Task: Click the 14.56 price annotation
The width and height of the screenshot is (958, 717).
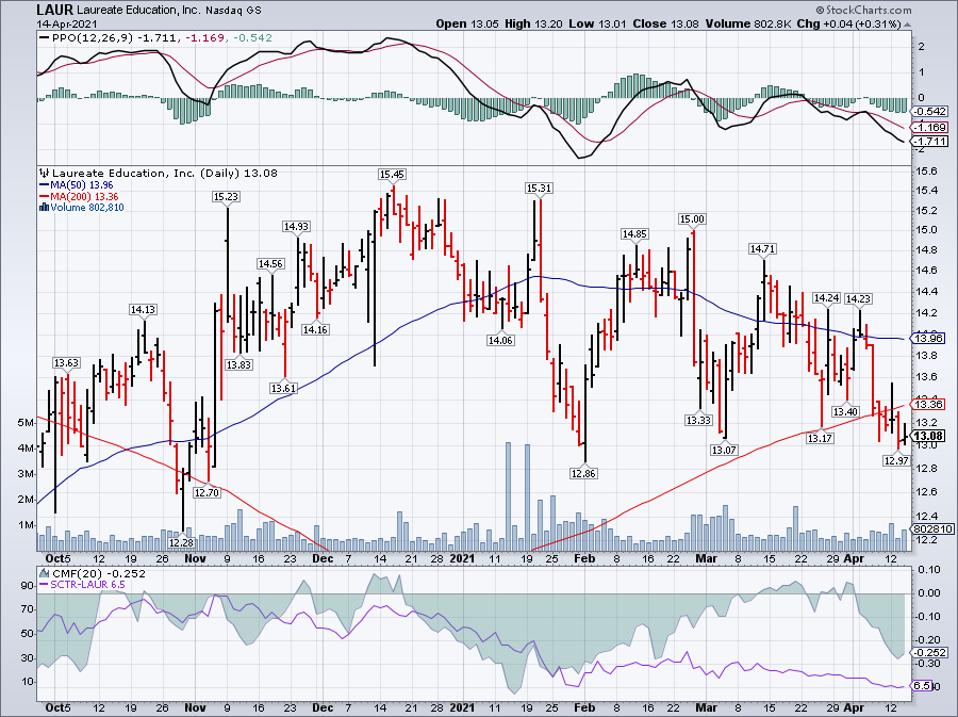Action: pyautogui.click(x=271, y=264)
